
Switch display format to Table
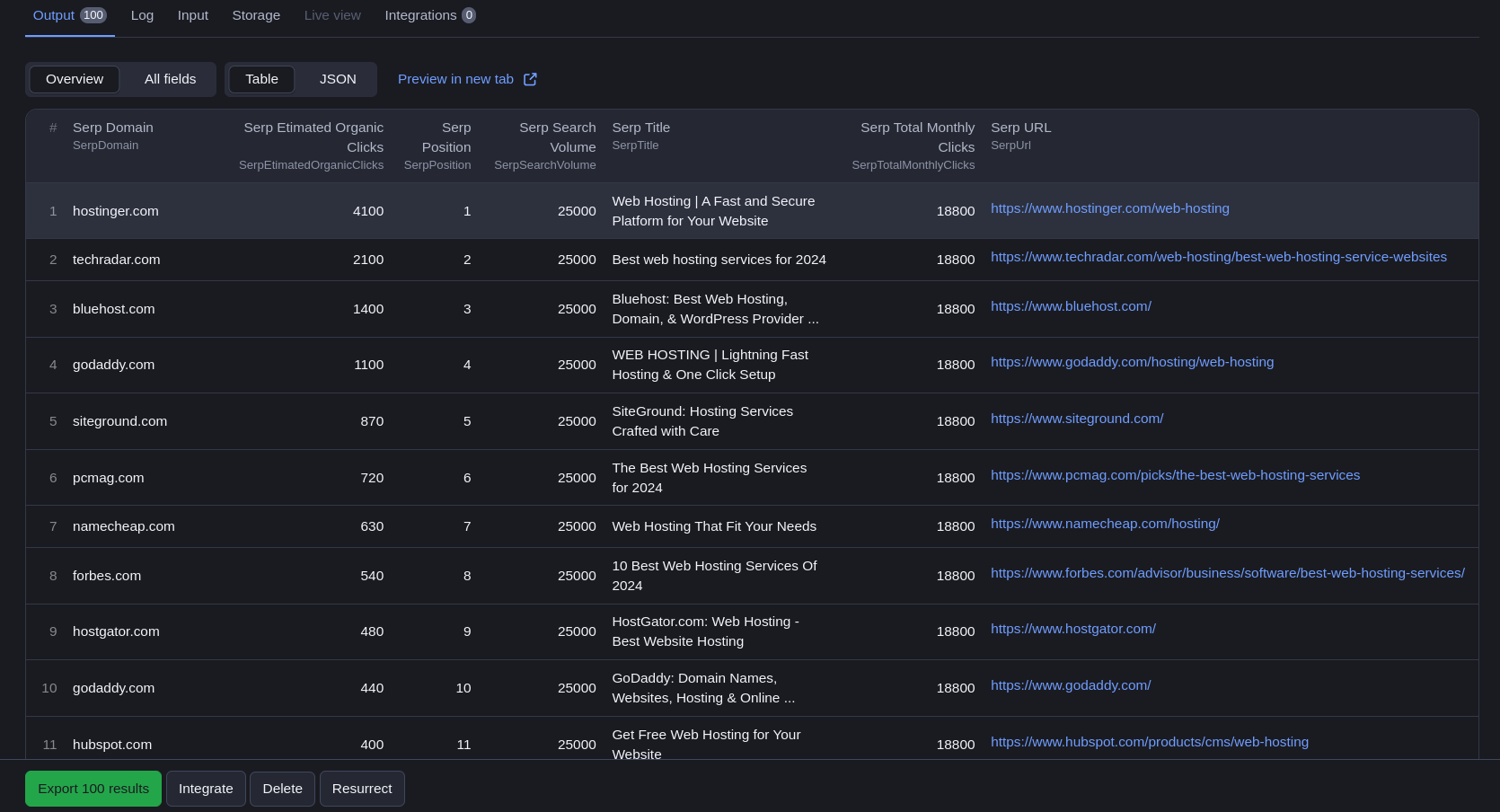click(x=261, y=79)
